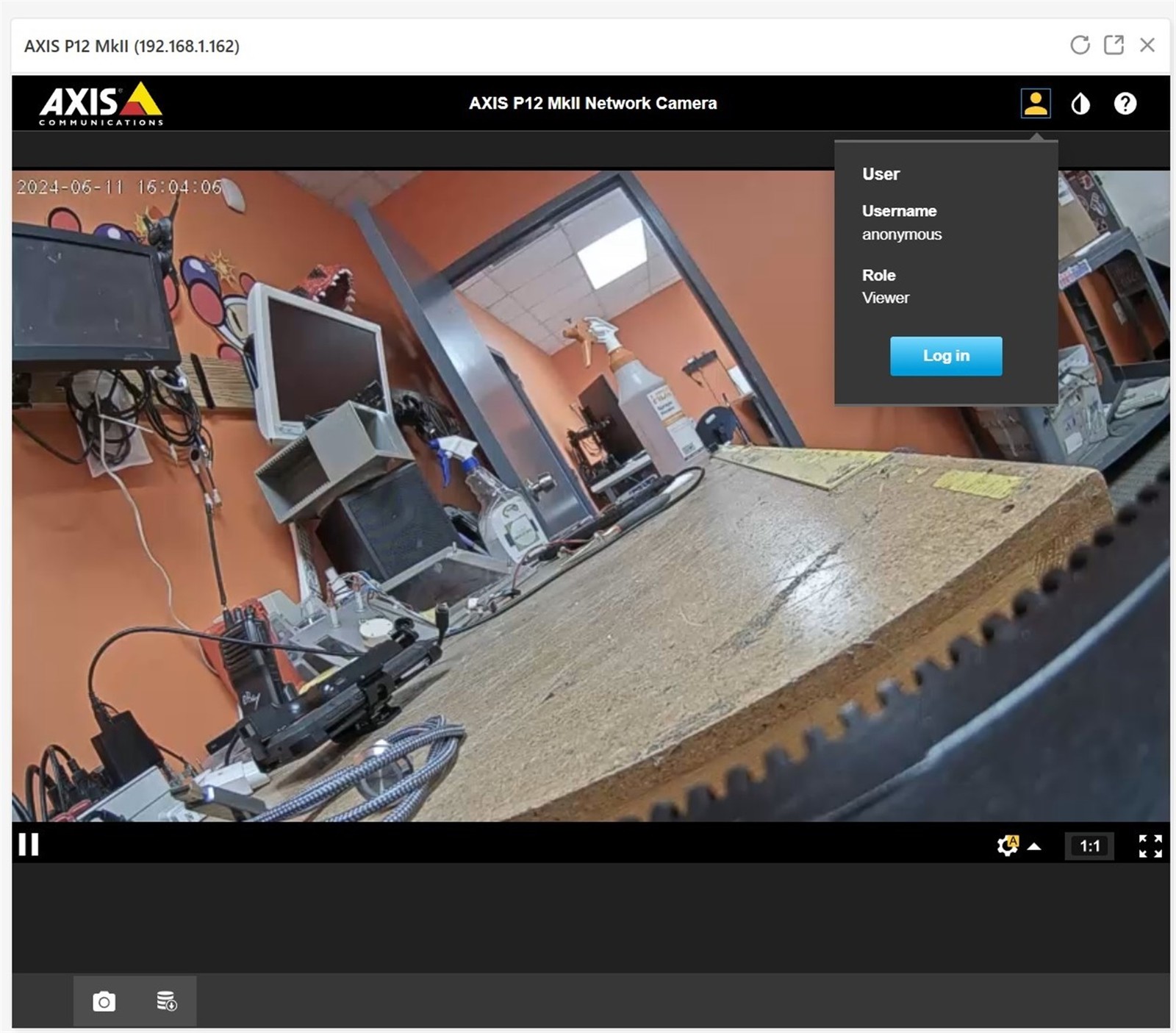1176x1033 pixels.
Task: Click the 2024-06-11 timestamp overlay
Action: (x=119, y=187)
